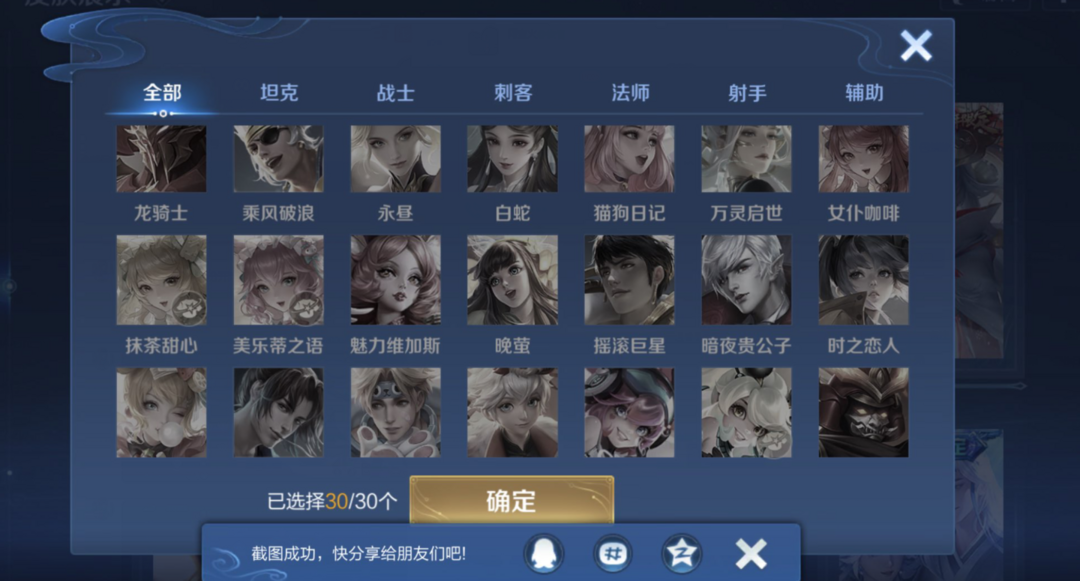The image size is (1080, 581).
Task: Close the skin selection dialog
Action: click(916, 45)
